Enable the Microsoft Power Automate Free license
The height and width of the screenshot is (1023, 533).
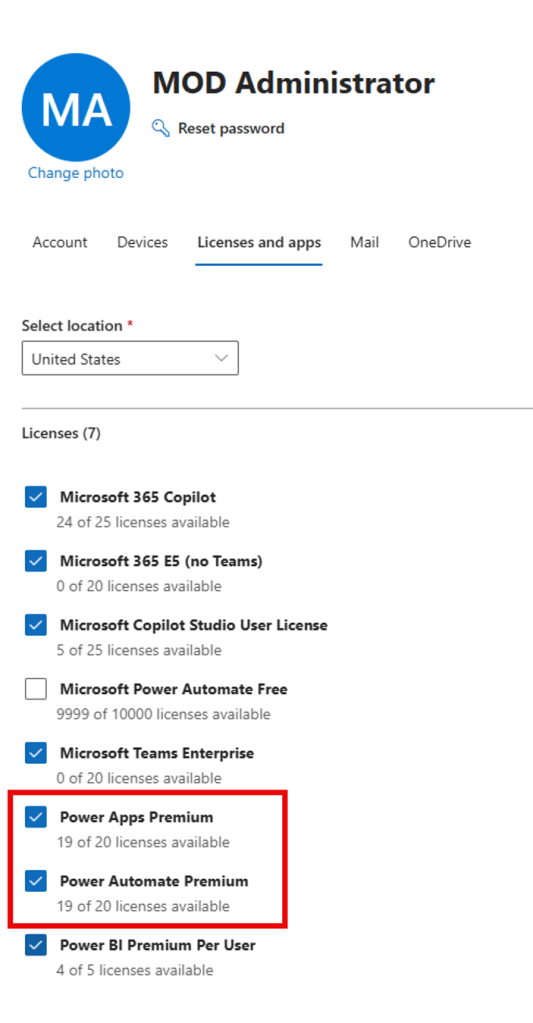point(36,688)
